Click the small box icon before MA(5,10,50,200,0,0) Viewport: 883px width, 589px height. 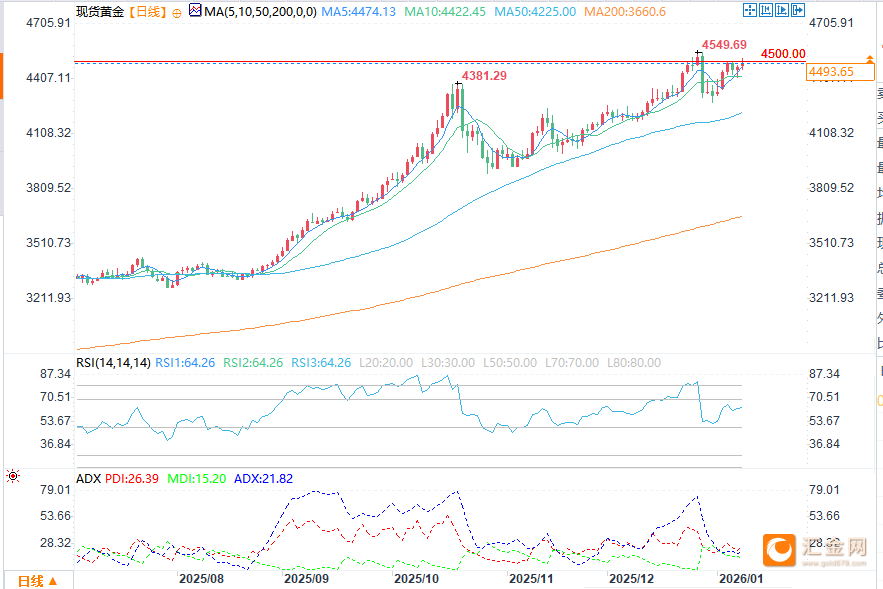[x=195, y=12]
